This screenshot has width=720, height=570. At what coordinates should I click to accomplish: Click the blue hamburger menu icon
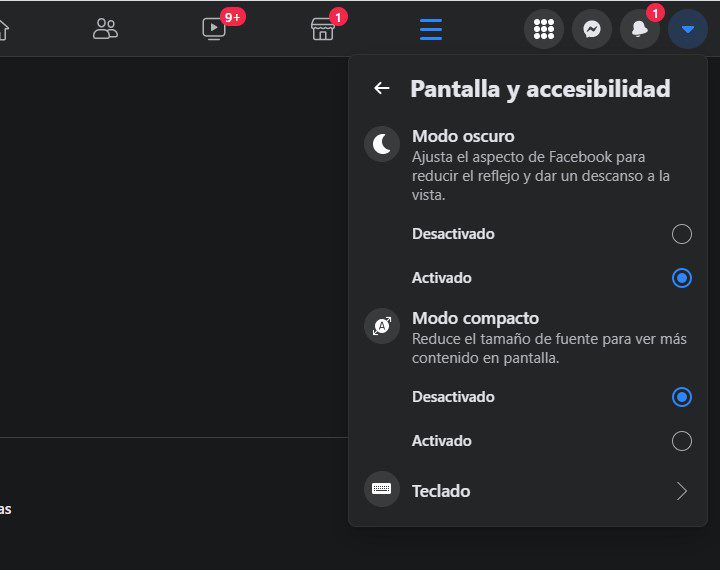(431, 29)
